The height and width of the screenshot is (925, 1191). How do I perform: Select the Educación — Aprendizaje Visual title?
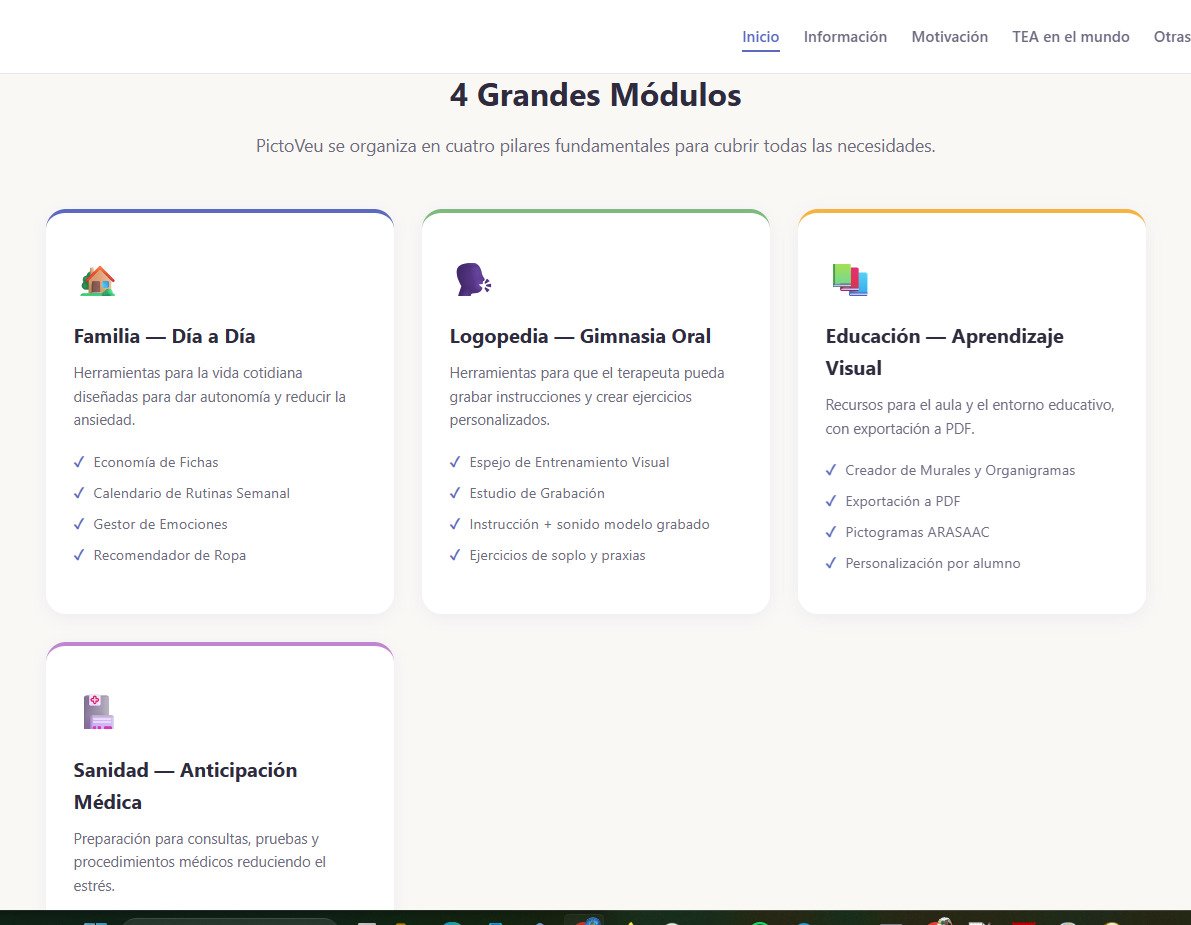point(944,352)
